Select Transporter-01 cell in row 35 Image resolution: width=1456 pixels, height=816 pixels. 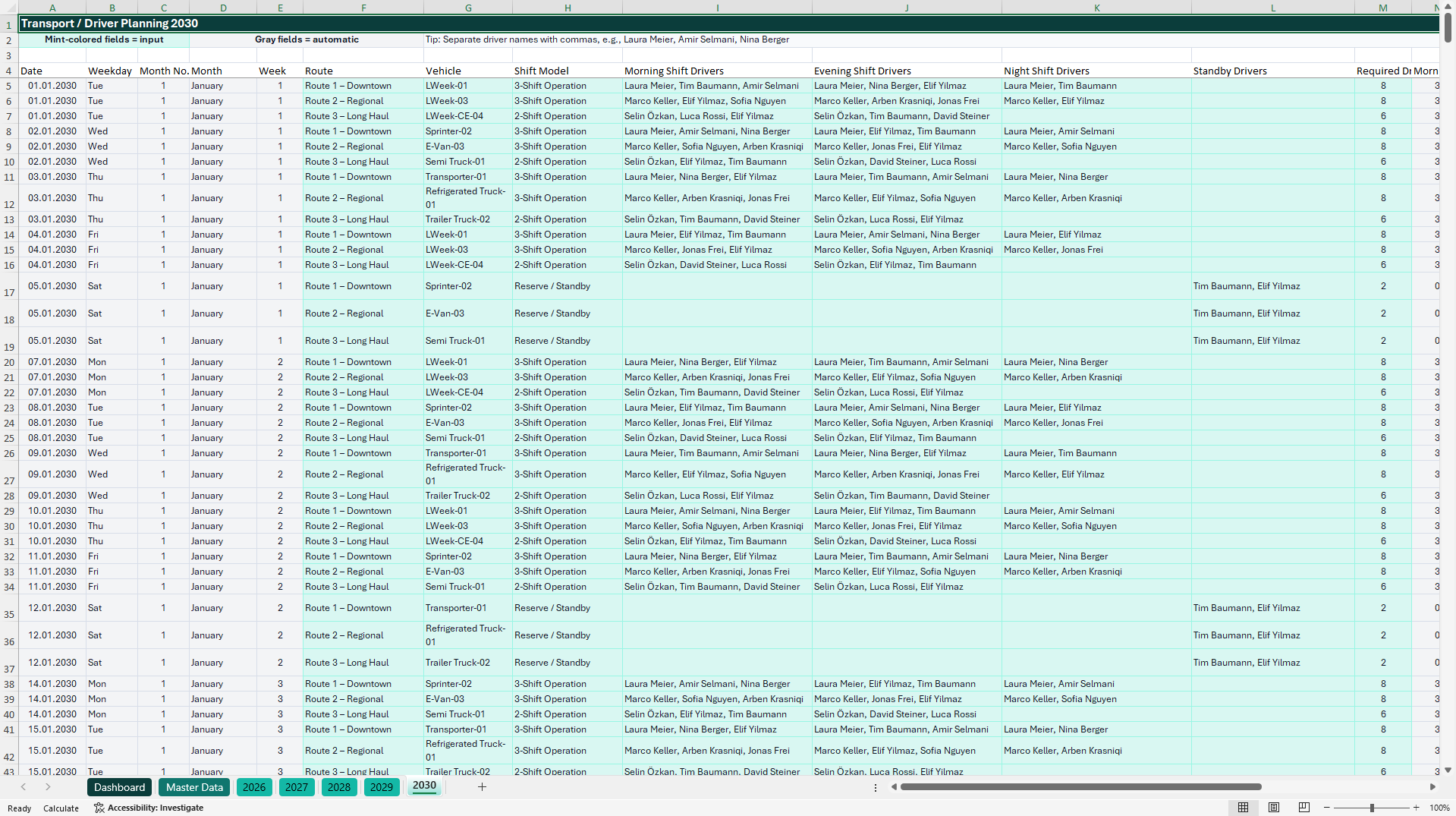[x=468, y=608]
